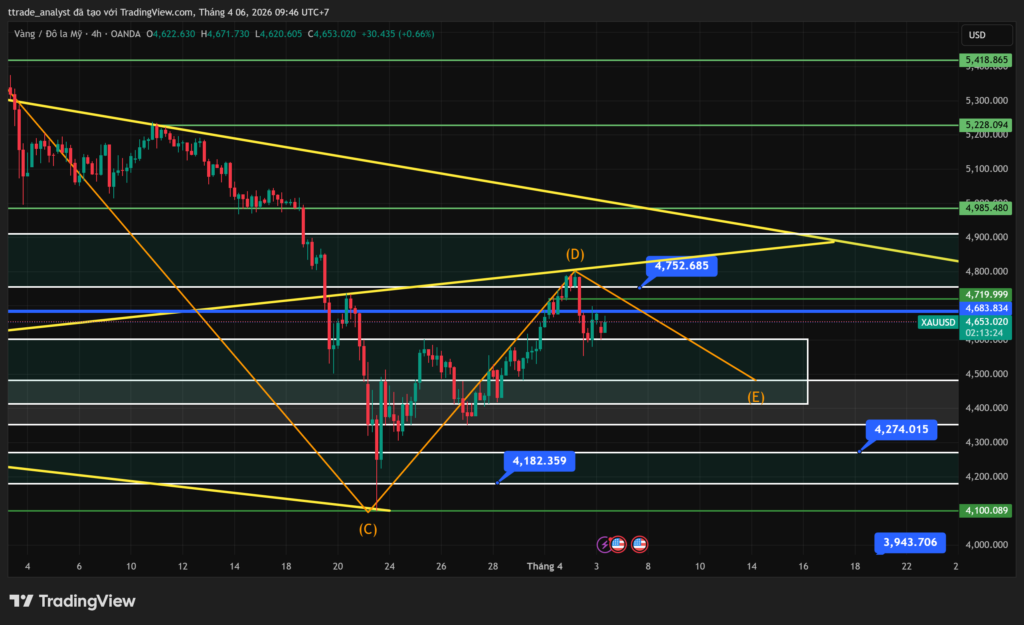1024x625 pixels.
Task: Select the (D) wave label
Action: [574, 253]
